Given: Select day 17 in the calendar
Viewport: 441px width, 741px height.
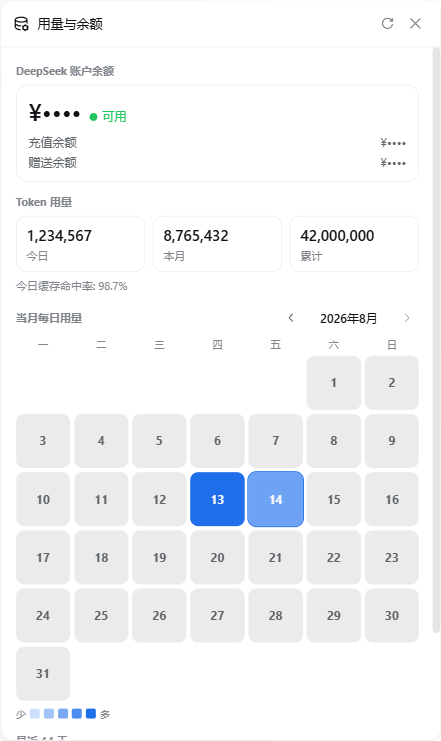Looking at the screenshot, I should (x=43, y=557).
